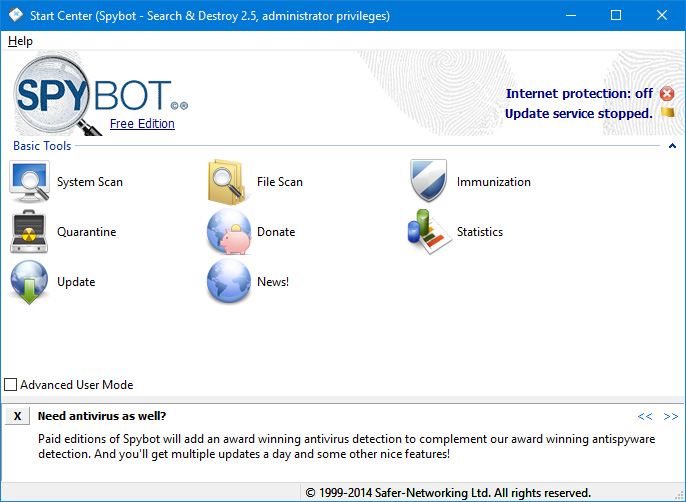Click the Internet protection: off status text
686x502 pixels.
[x=579, y=94]
